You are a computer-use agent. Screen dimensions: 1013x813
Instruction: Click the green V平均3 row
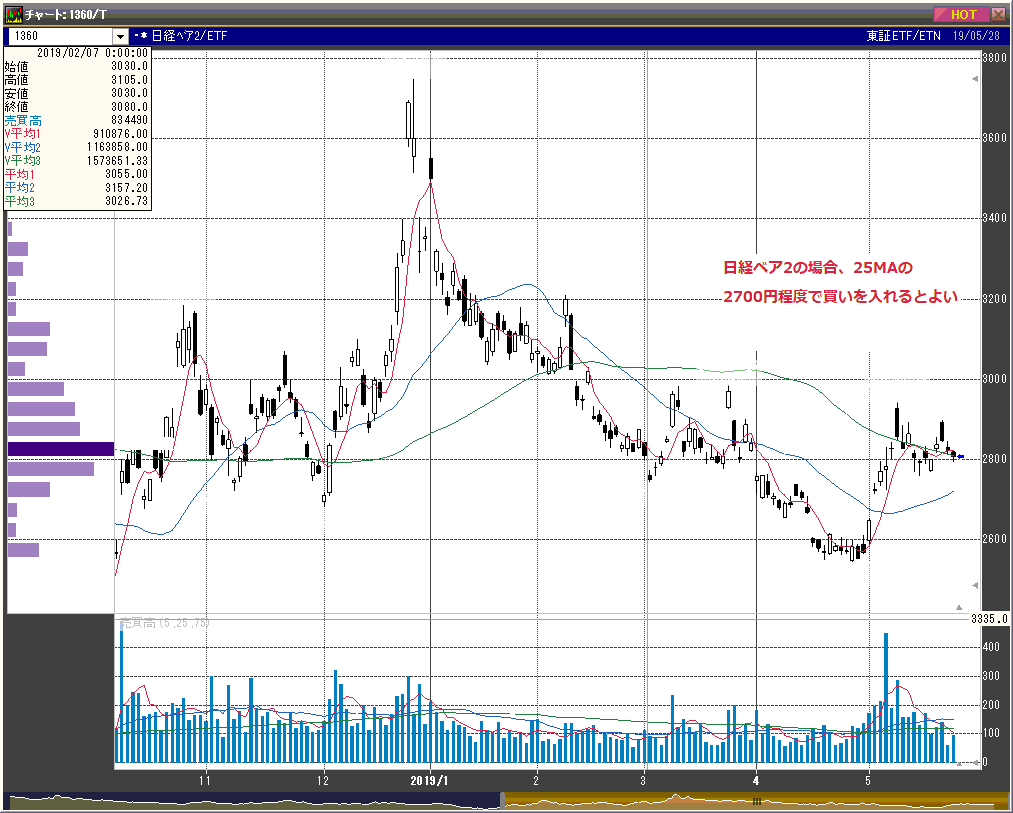coord(76,160)
